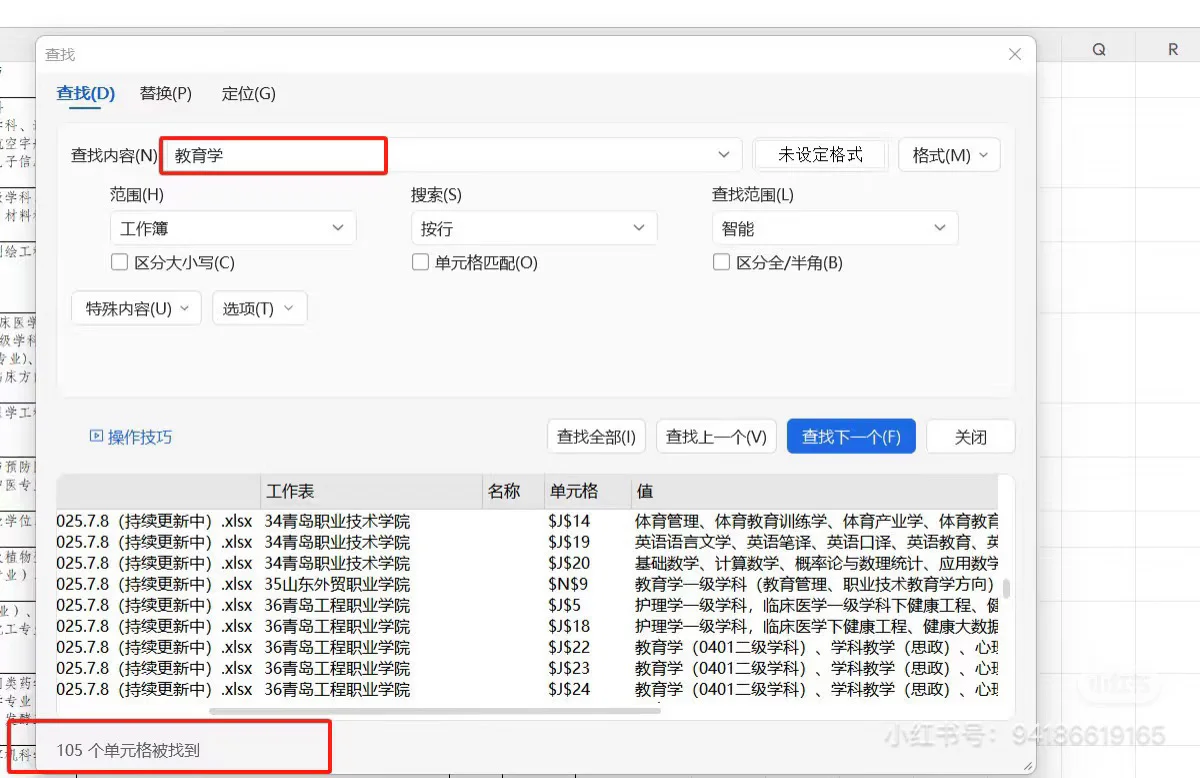Enable the 区分大小写(C) checkbox
The height and width of the screenshot is (778, 1200).
(x=119, y=263)
